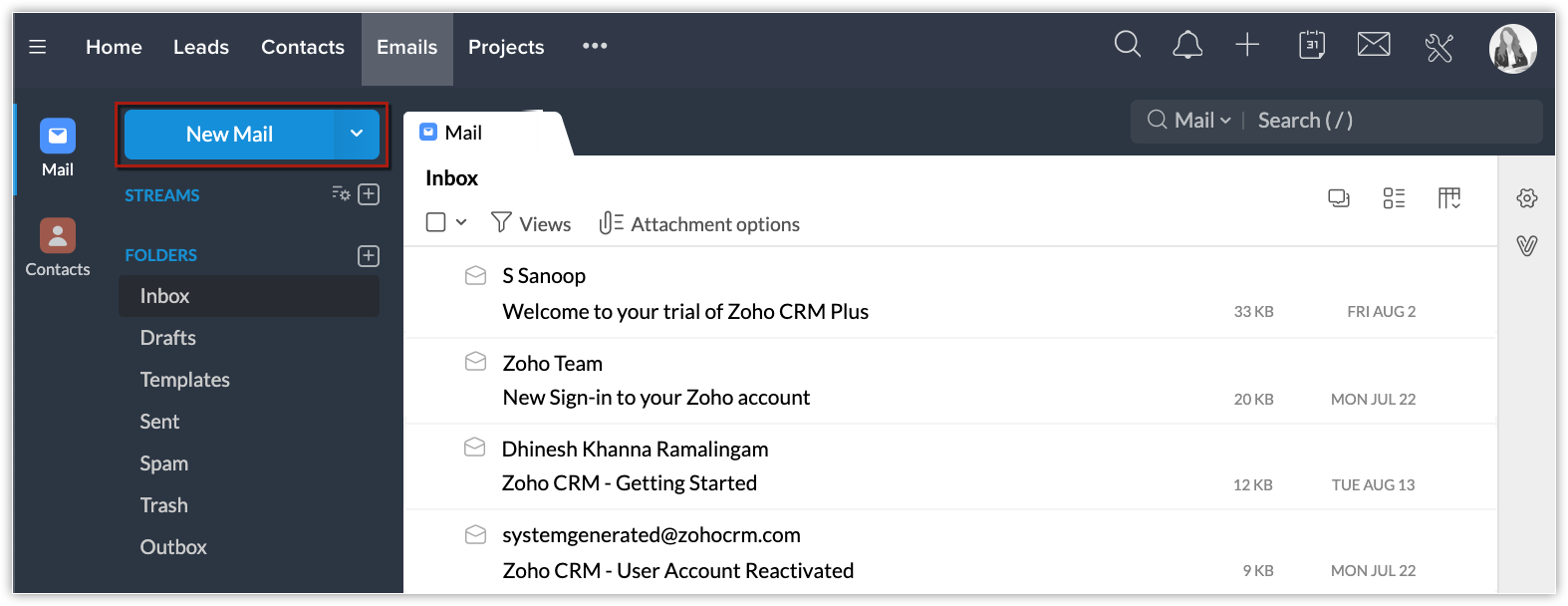This screenshot has height=606, width=1568.
Task: Open the Mail search scope dropdown
Action: 1202,121
